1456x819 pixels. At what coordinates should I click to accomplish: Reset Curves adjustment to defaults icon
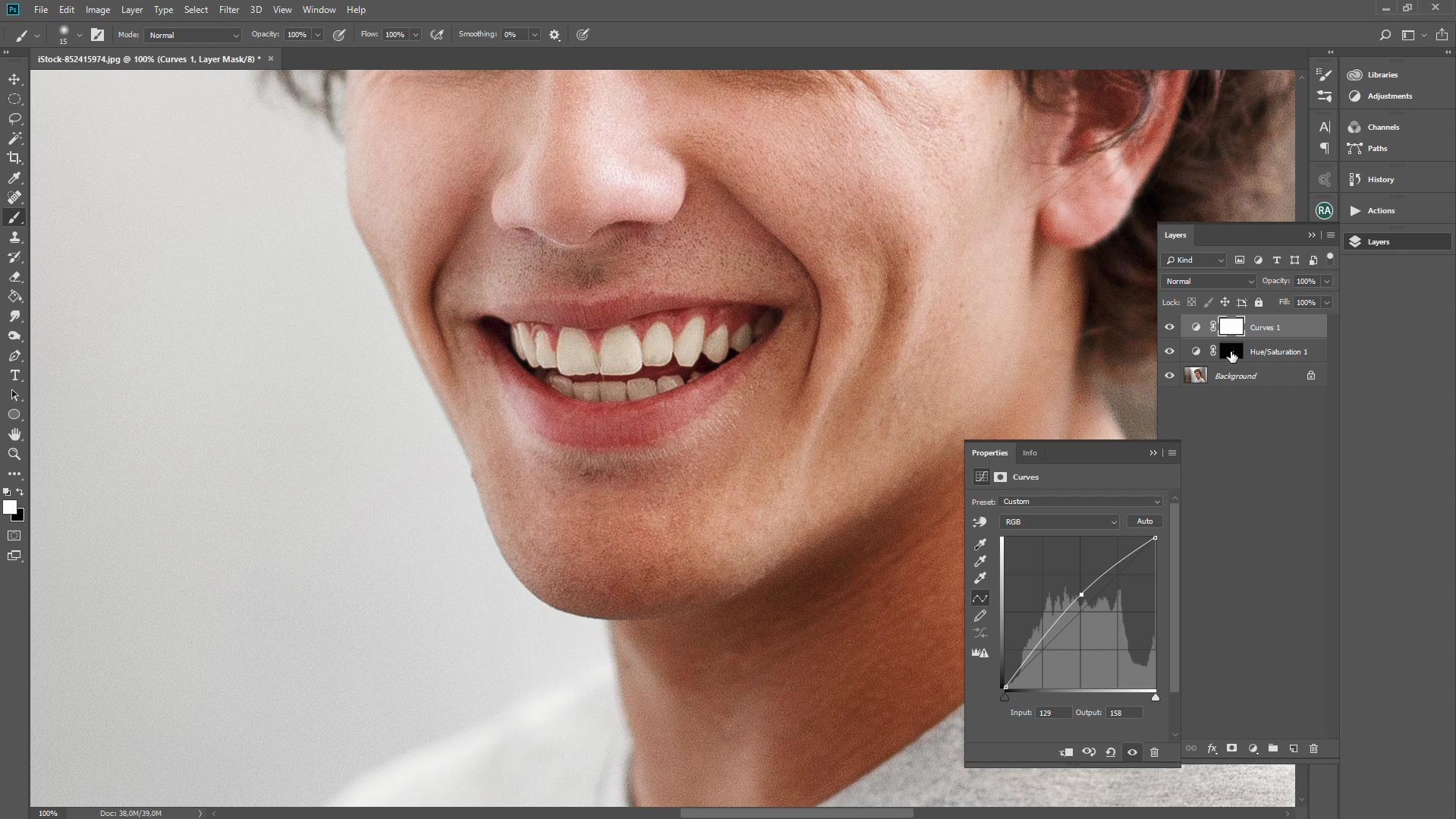tap(1111, 752)
